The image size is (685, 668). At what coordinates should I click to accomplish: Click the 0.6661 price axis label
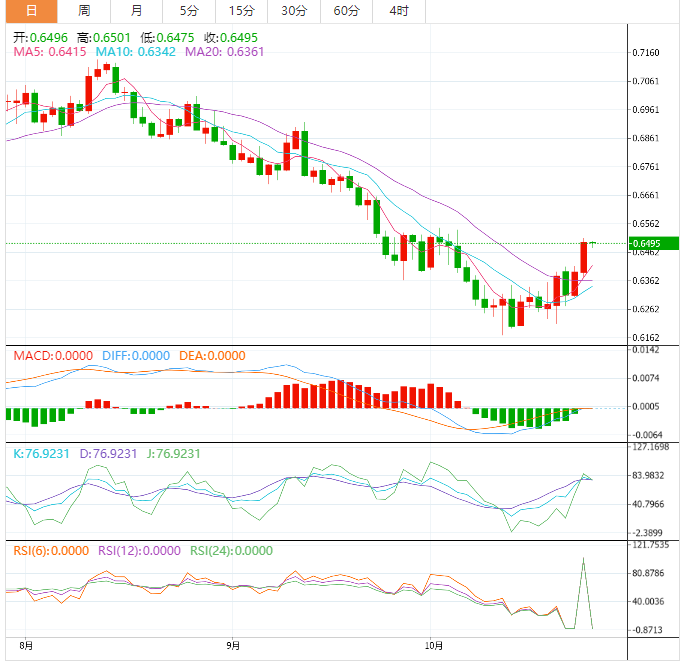click(646, 195)
